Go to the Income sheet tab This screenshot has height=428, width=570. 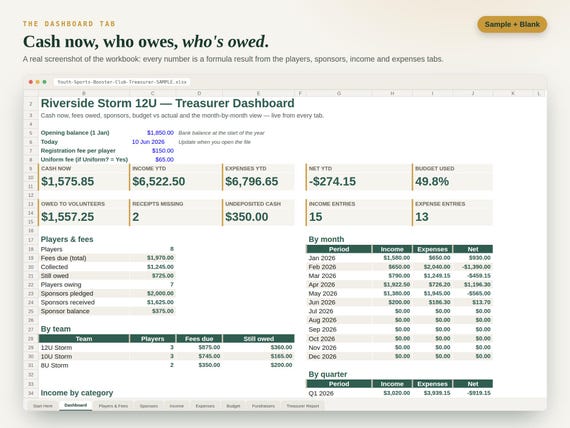tap(177, 406)
